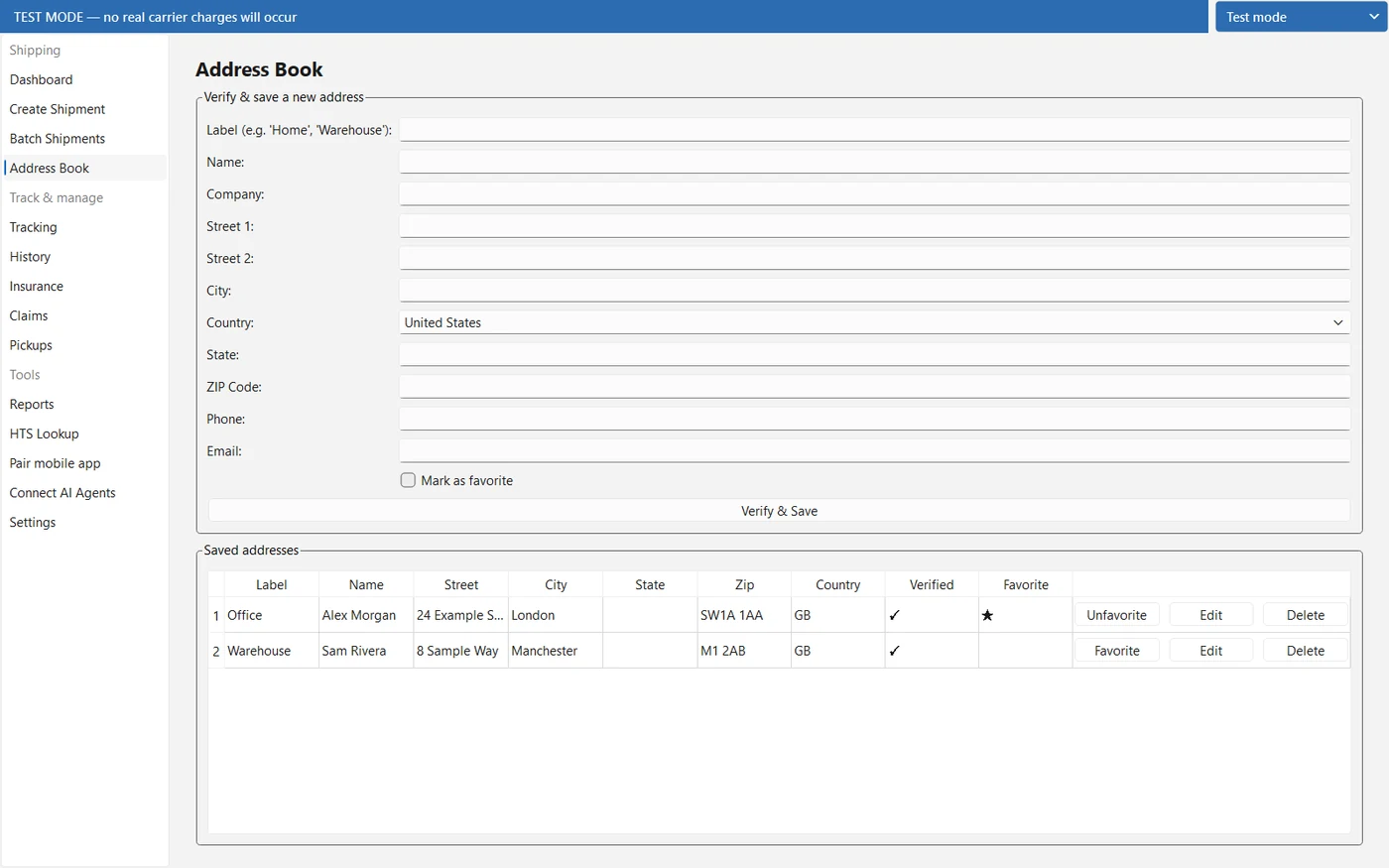The image size is (1389, 868).
Task: Select Address Book in sidebar
Action: 83,169
